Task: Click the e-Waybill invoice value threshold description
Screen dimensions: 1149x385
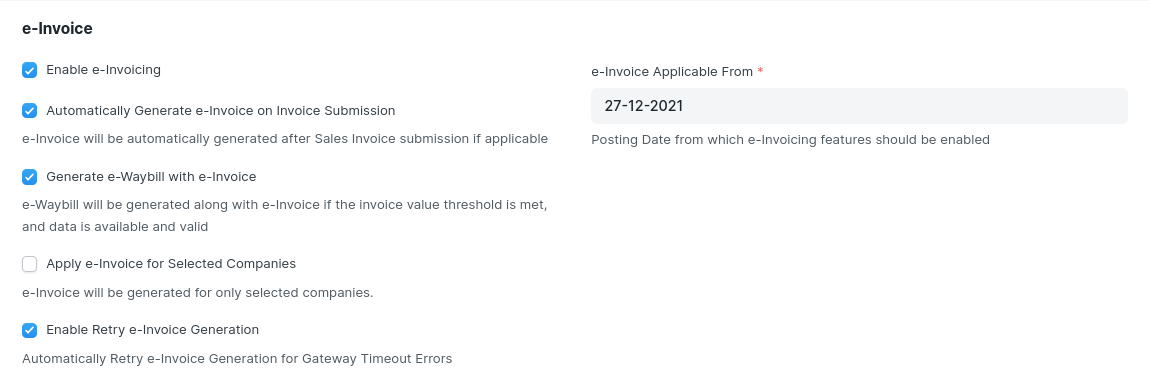Action: [285, 216]
